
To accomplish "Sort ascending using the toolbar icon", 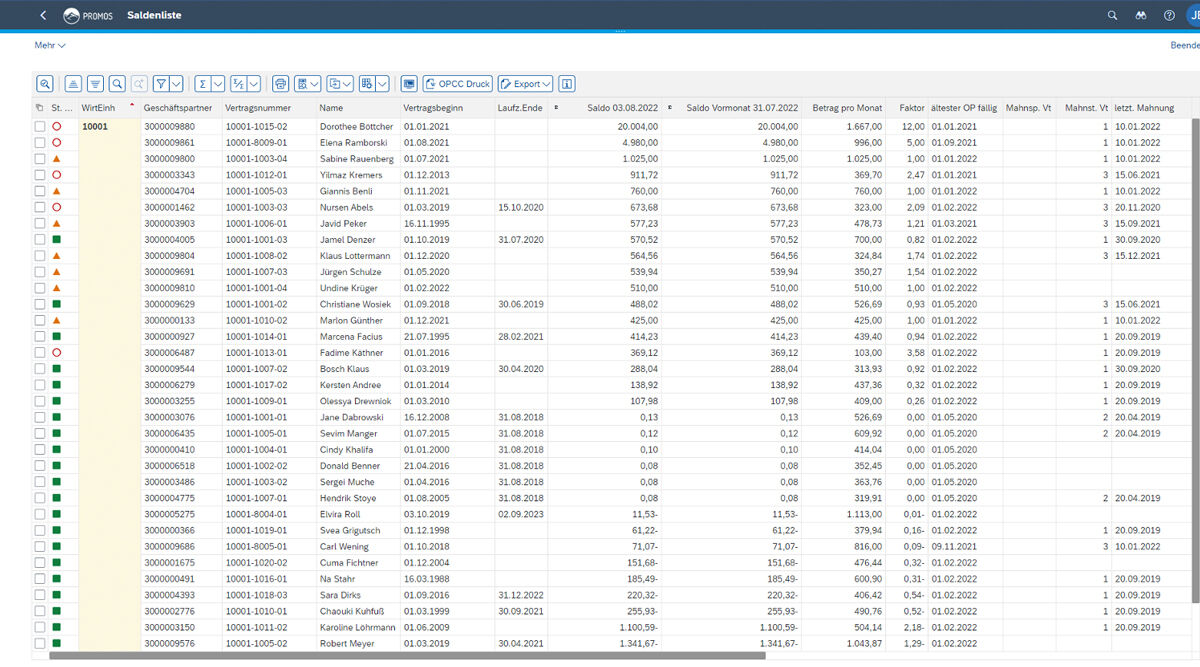I will 73,84.
